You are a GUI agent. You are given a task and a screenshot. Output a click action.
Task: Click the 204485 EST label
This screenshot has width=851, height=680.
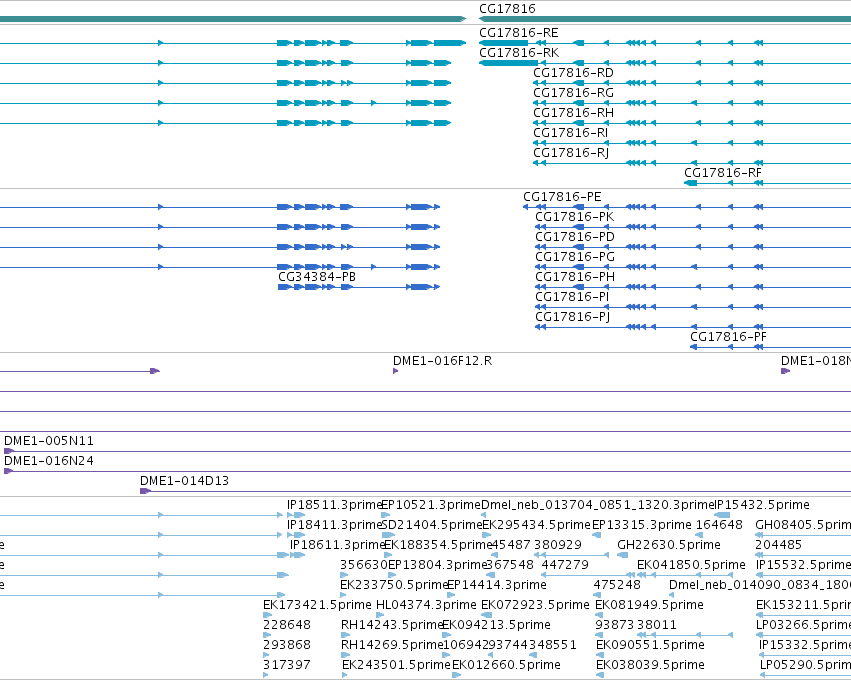(778, 545)
